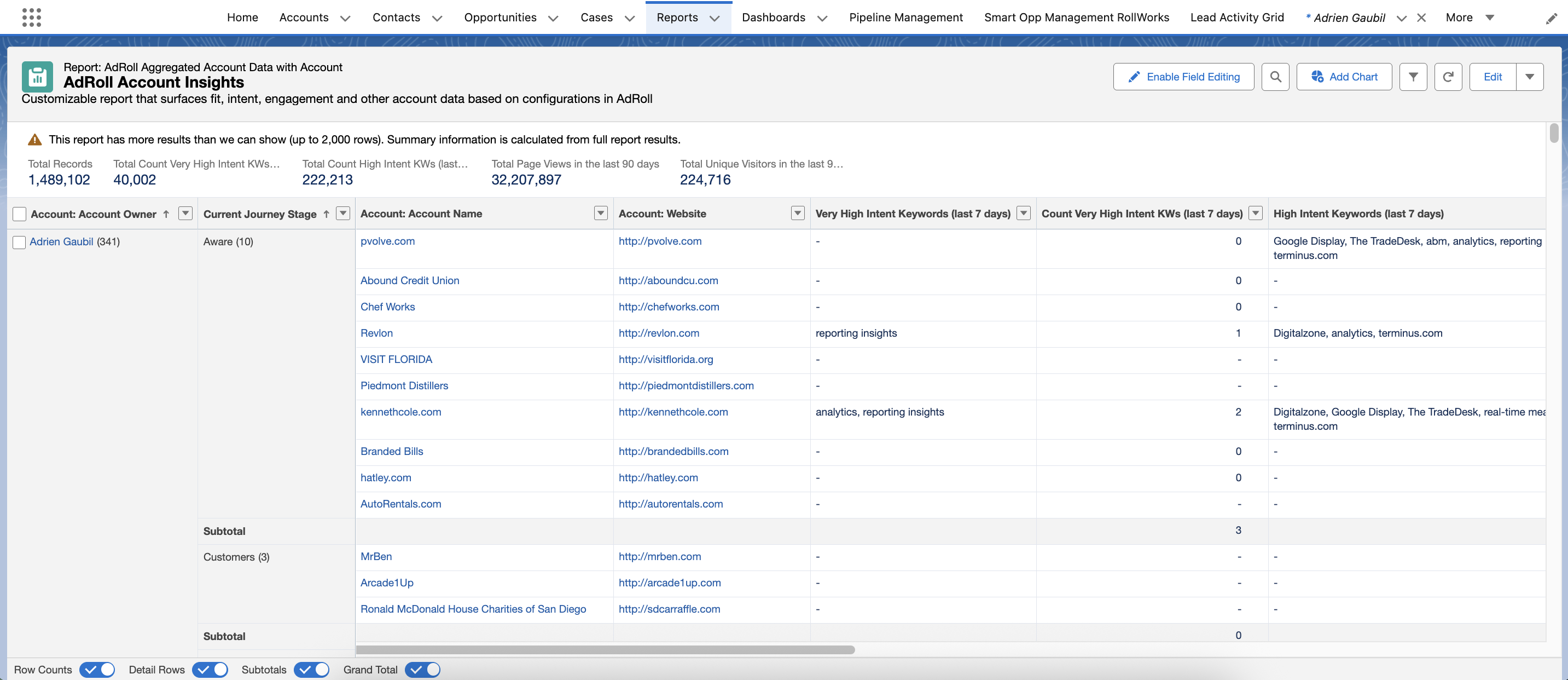Switch to the Dashboards tab
Screen dimensions: 1568x680
[x=773, y=18]
